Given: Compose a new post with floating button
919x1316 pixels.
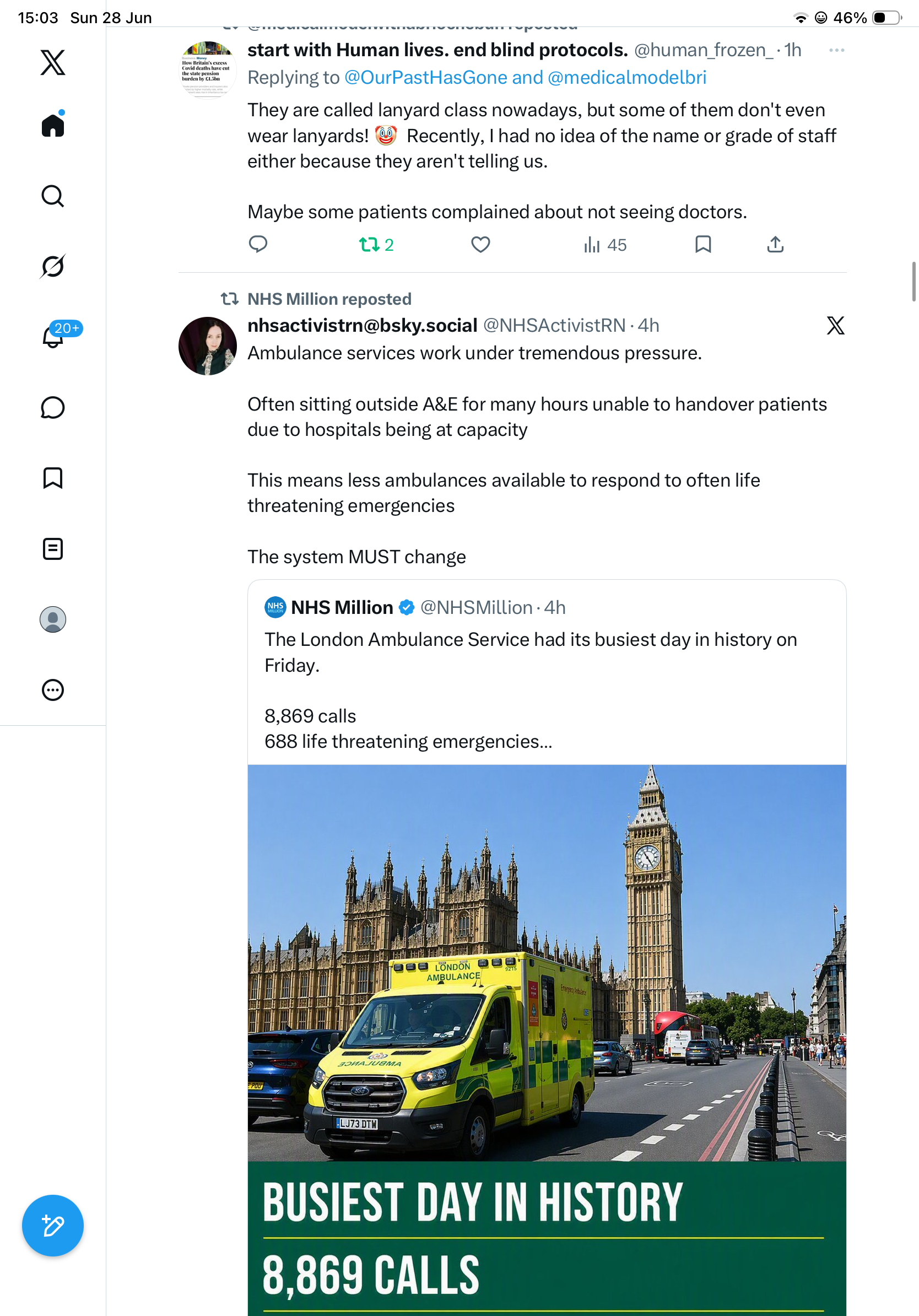Looking at the screenshot, I should 53,1226.
